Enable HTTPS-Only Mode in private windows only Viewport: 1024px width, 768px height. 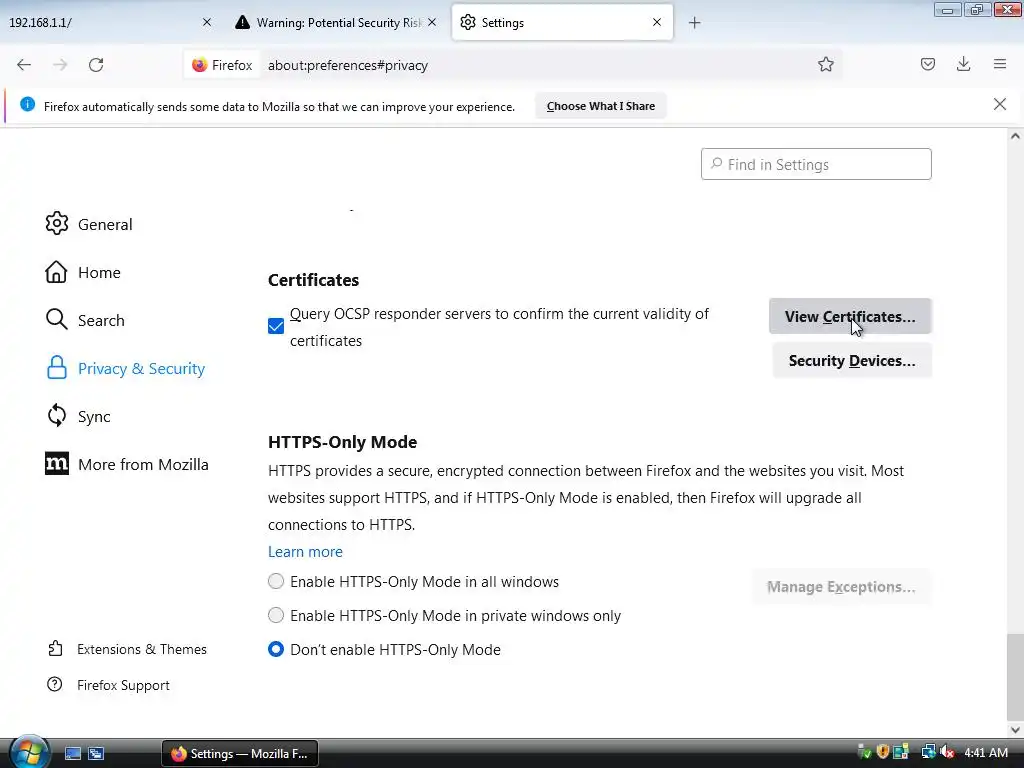pos(276,615)
